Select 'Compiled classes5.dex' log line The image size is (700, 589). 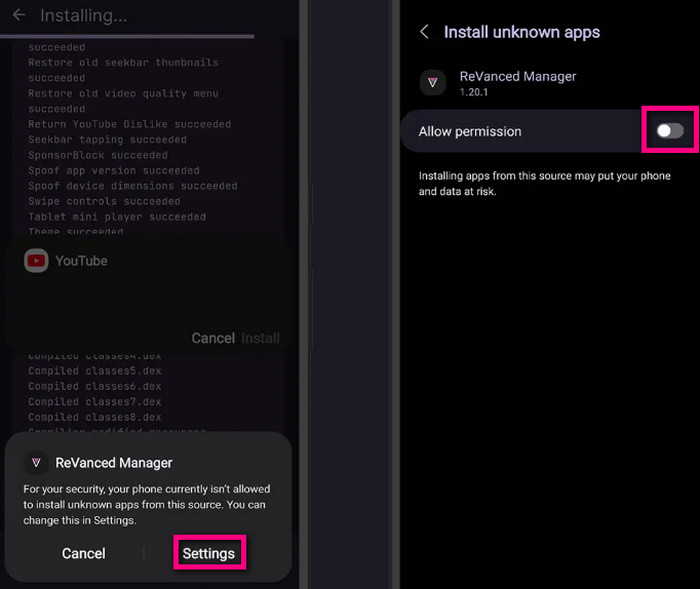tap(95, 371)
